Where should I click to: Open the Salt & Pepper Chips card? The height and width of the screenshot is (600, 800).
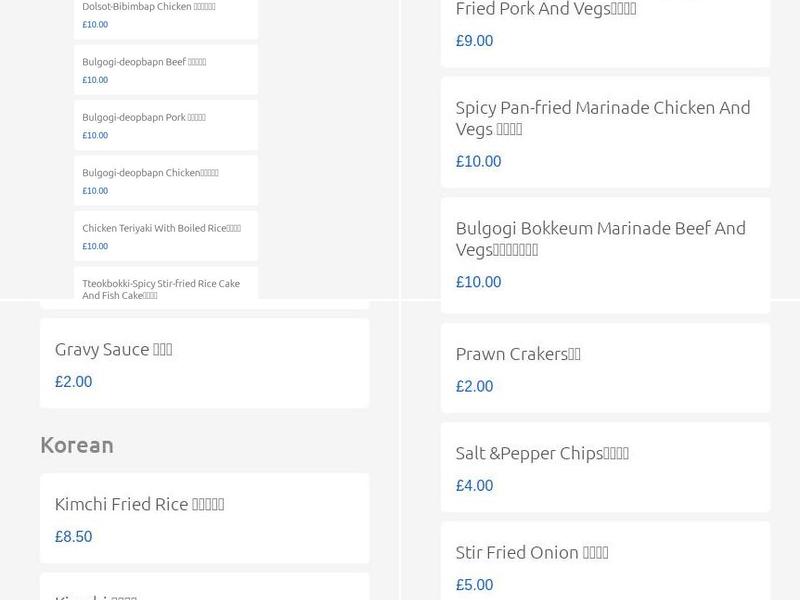(542, 452)
